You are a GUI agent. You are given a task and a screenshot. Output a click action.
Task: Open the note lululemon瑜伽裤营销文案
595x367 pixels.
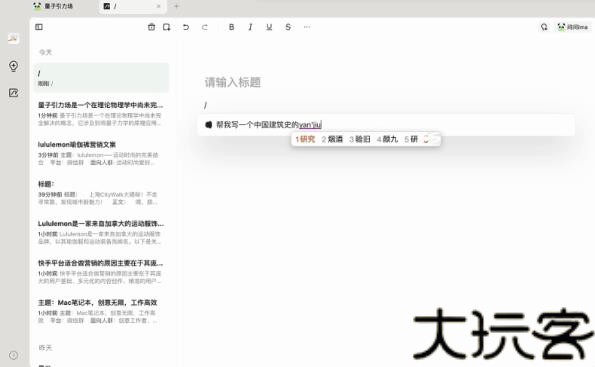click(x=101, y=153)
